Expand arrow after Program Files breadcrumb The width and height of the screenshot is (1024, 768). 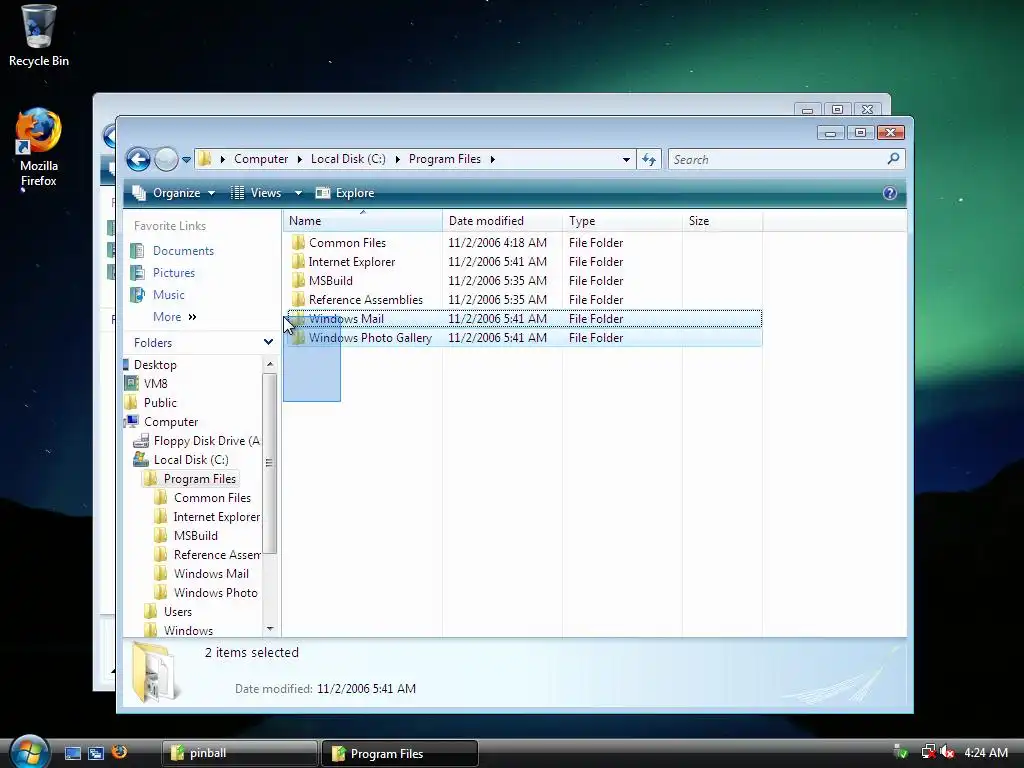(x=492, y=159)
